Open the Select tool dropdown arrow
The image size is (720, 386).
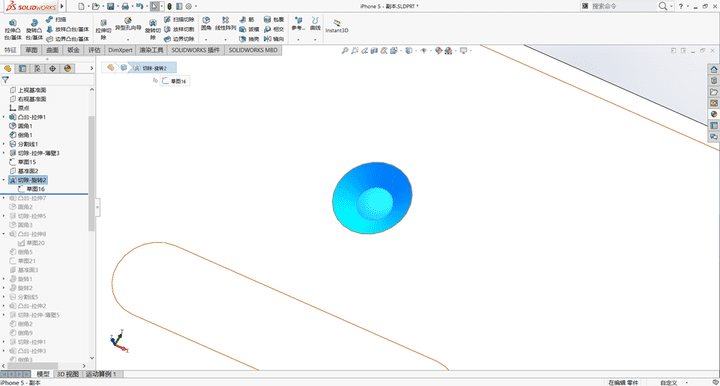(x=162, y=6)
